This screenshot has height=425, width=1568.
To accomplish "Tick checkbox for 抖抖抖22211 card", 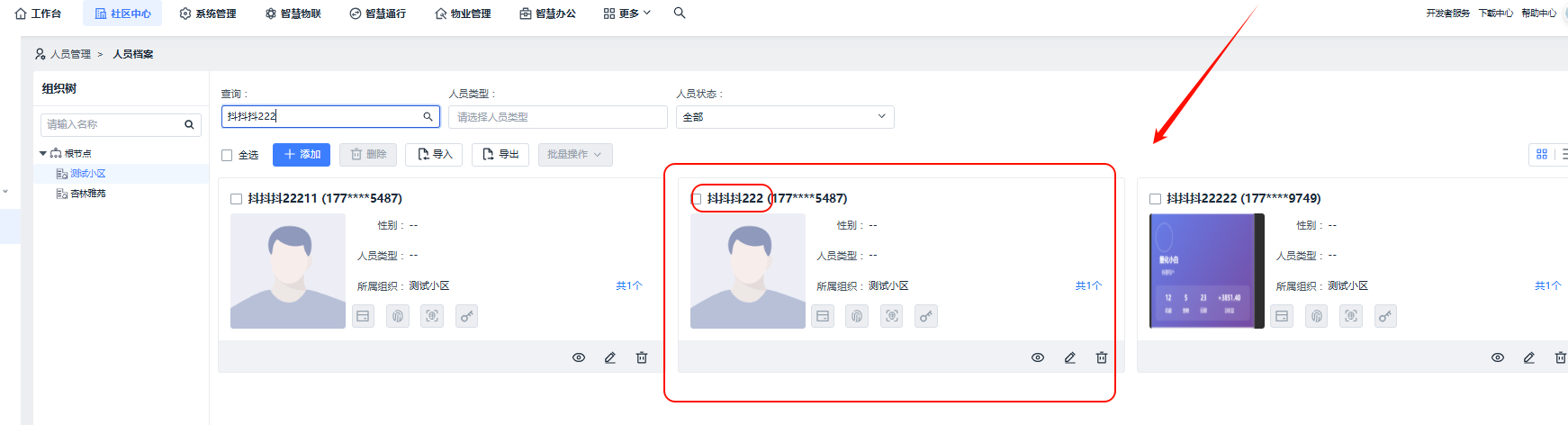I will pos(236,199).
